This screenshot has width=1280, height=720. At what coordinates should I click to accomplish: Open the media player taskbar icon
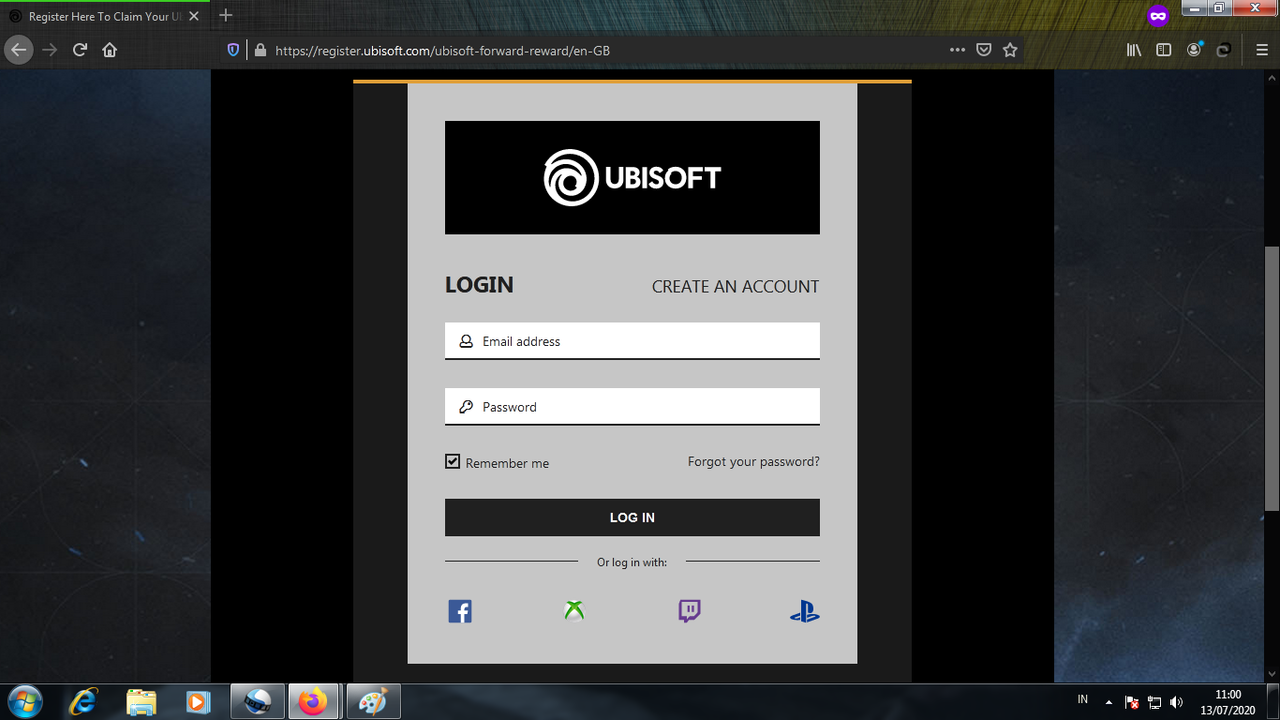click(x=198, y=702)
